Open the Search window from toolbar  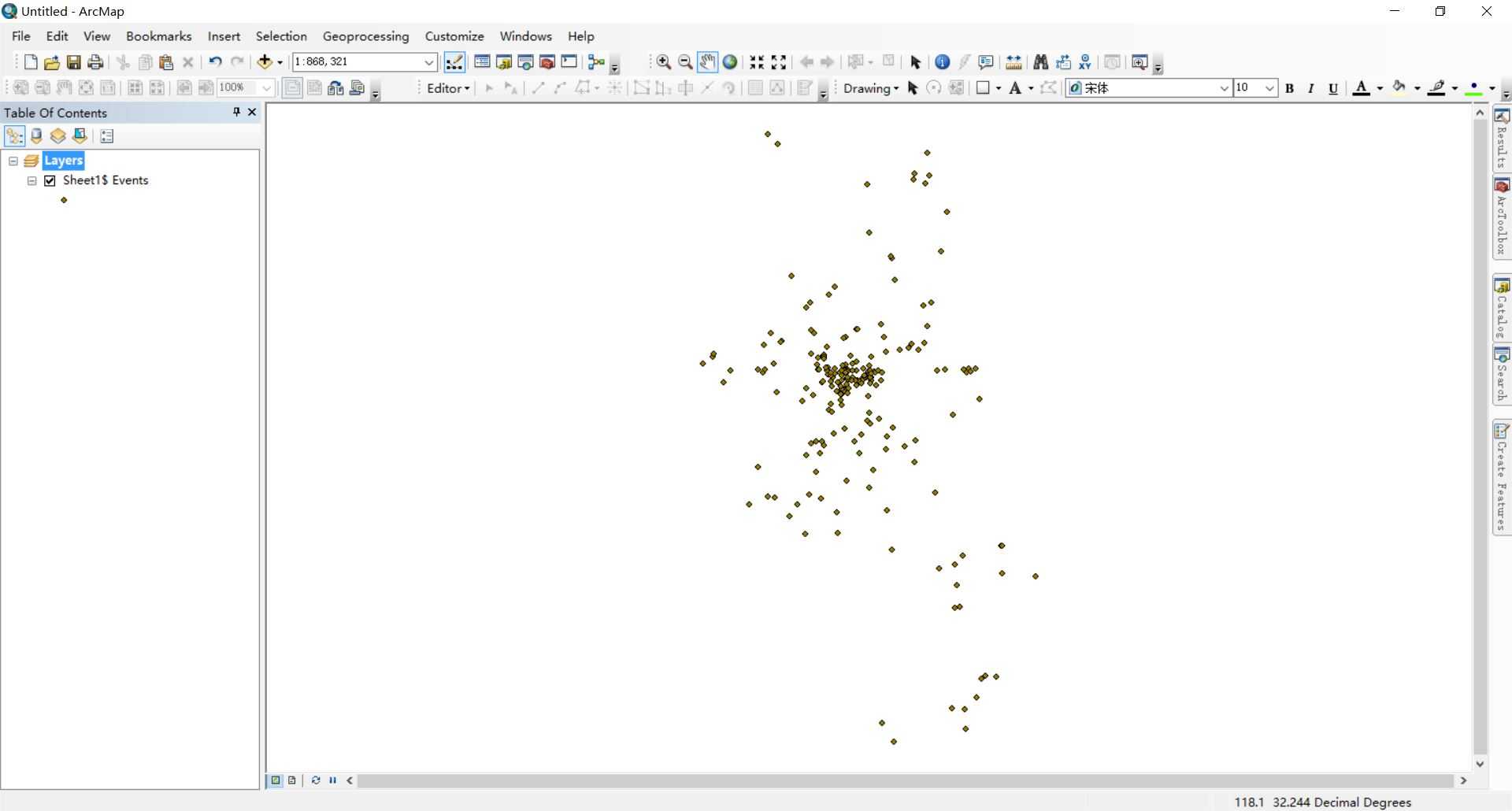click(525, 62)
